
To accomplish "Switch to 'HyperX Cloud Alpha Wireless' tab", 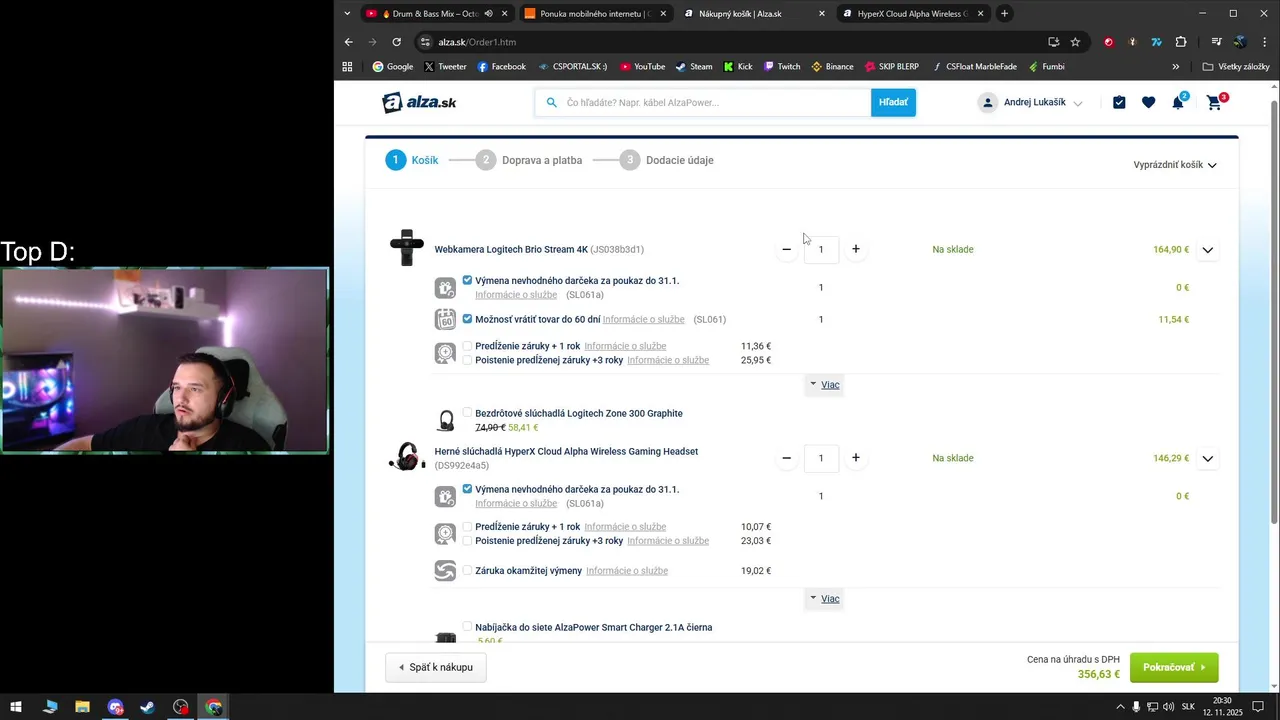I will click(x=913, y=14).
